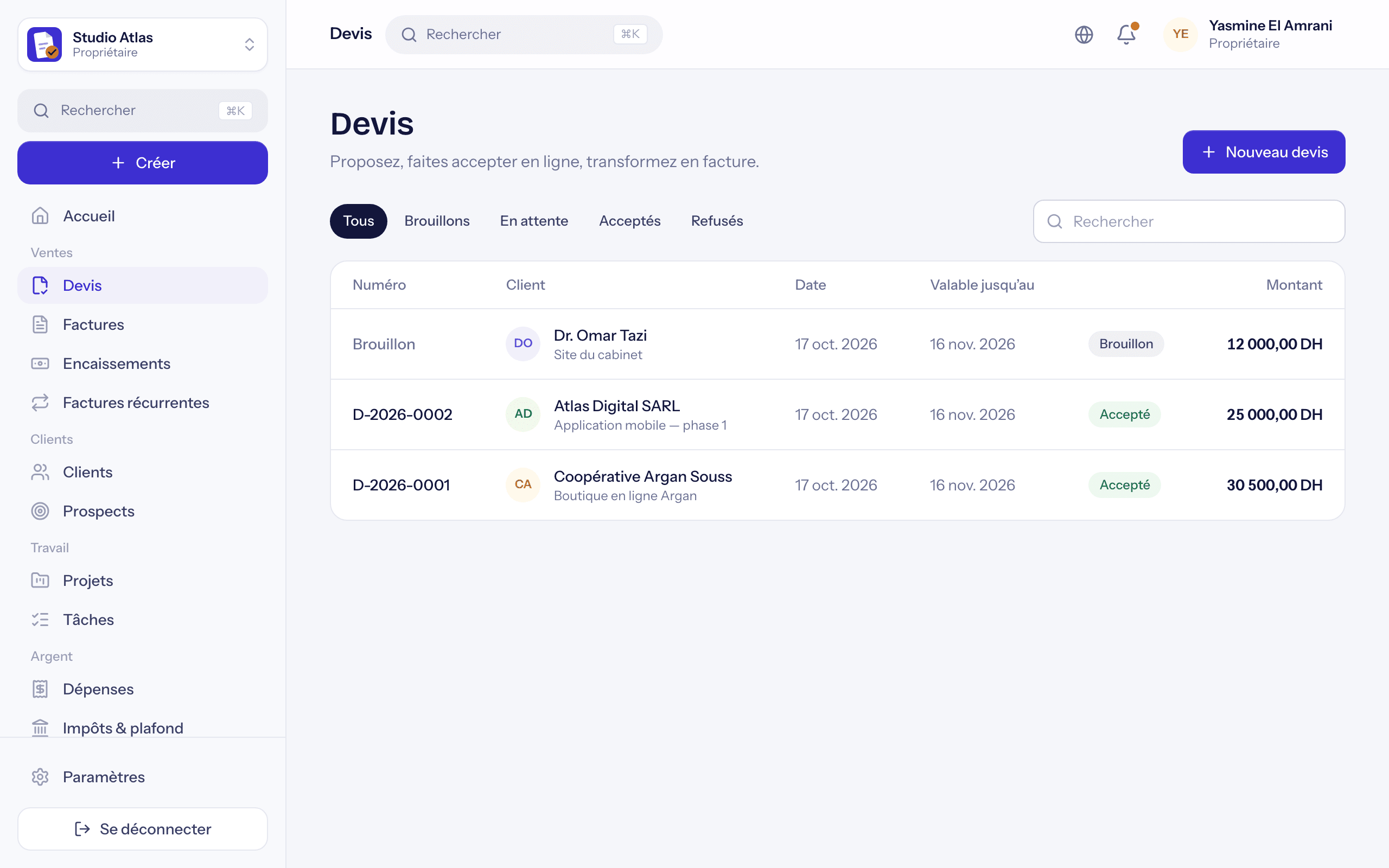This screenshot has width=1389, height=868.
Task: Expand the Studio Atlas workspace switcher
Action: click(142, 44)
